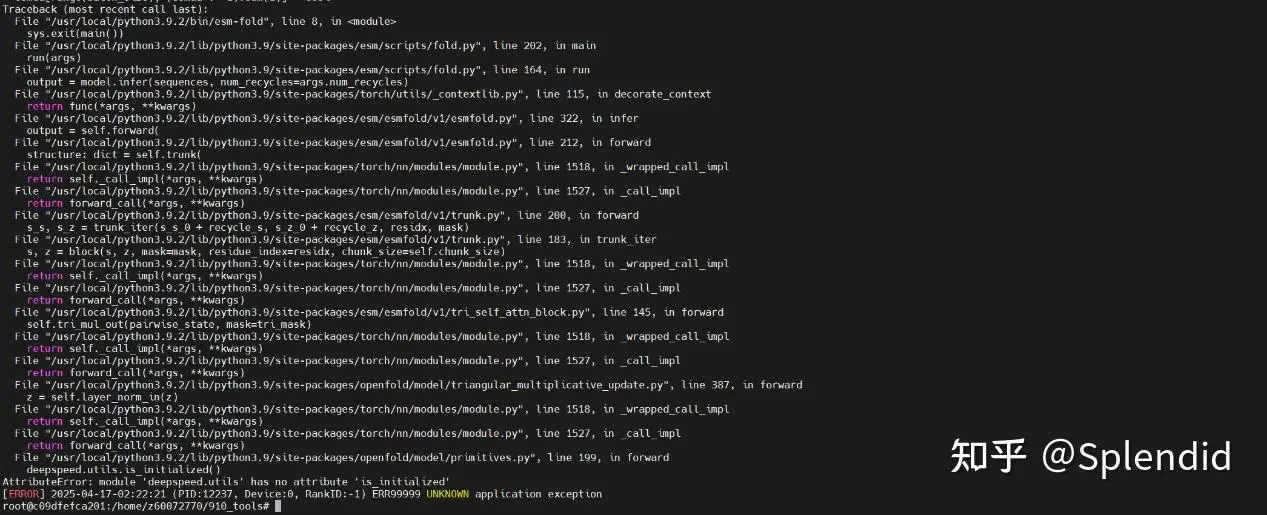1267x515 pixels.
Task: Click the red ERROR tag
Action: tap(21, 494)
